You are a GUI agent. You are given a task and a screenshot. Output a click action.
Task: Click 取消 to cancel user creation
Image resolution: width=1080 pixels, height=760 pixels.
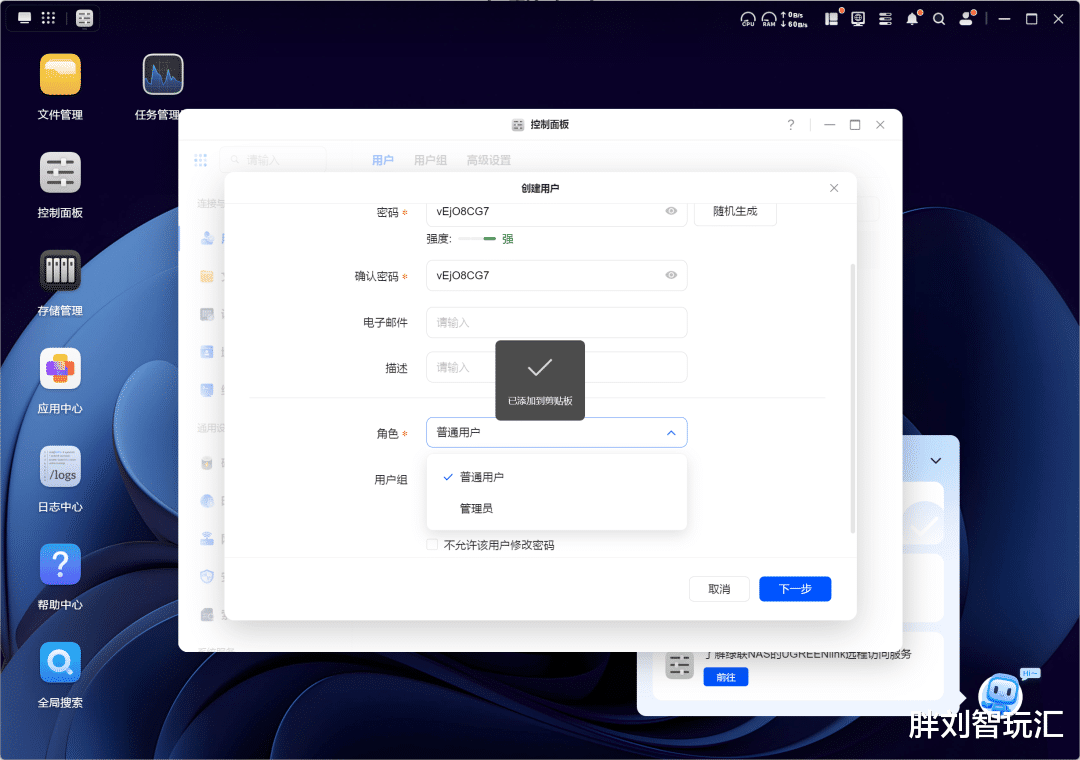coord(719,589)
